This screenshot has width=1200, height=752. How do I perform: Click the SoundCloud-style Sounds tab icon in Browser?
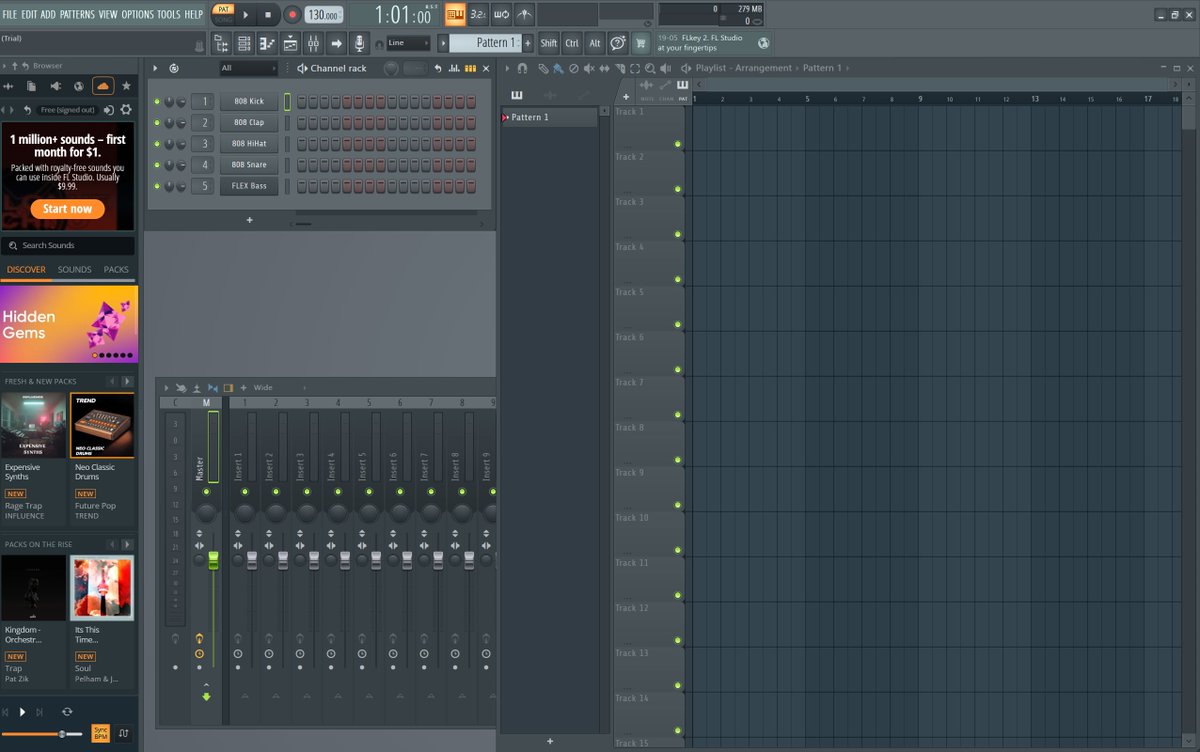point(103,86)
